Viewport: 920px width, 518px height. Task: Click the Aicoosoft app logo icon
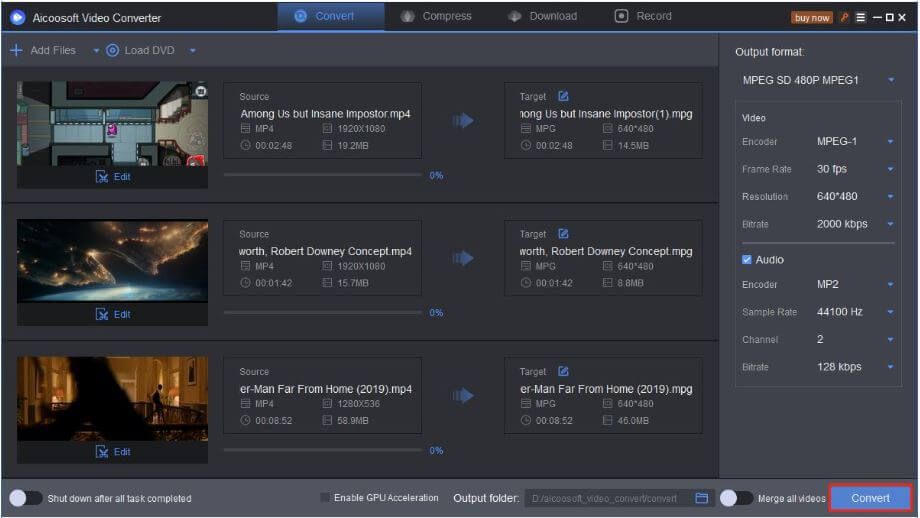(x=18, y=18)
